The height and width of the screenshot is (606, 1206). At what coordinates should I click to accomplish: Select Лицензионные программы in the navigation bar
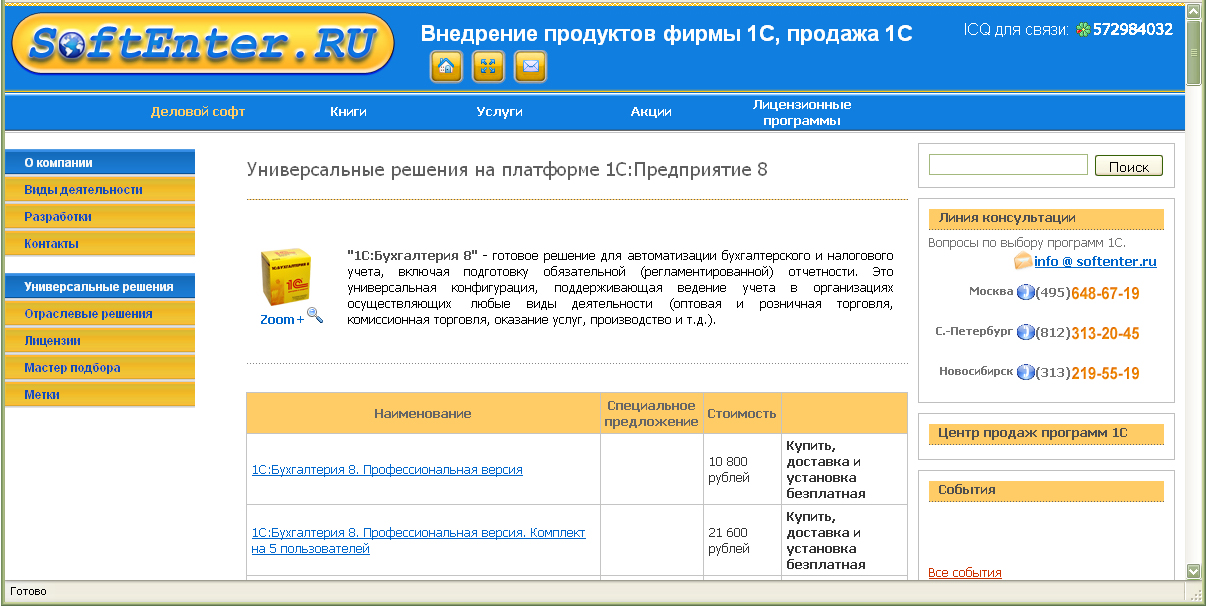click(801, 110)
